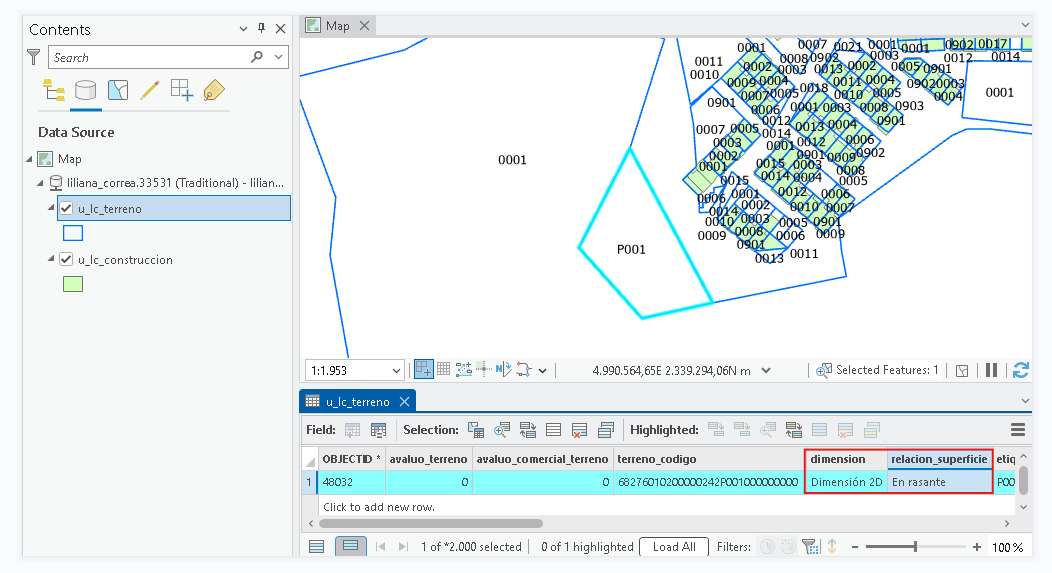Open the coordinate display units dropdown
The image size is (1052, 573).
pos(766,370)
